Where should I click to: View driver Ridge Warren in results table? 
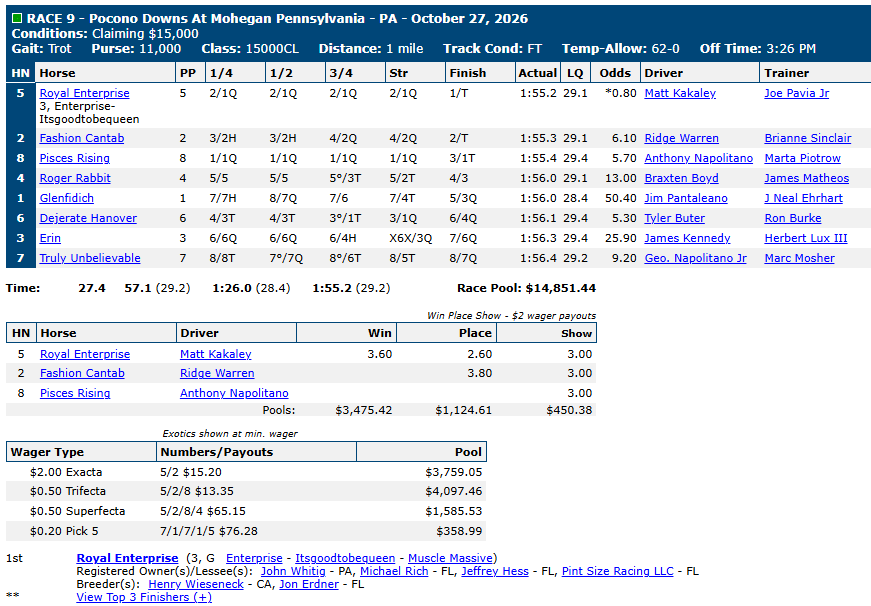[682, 138]
